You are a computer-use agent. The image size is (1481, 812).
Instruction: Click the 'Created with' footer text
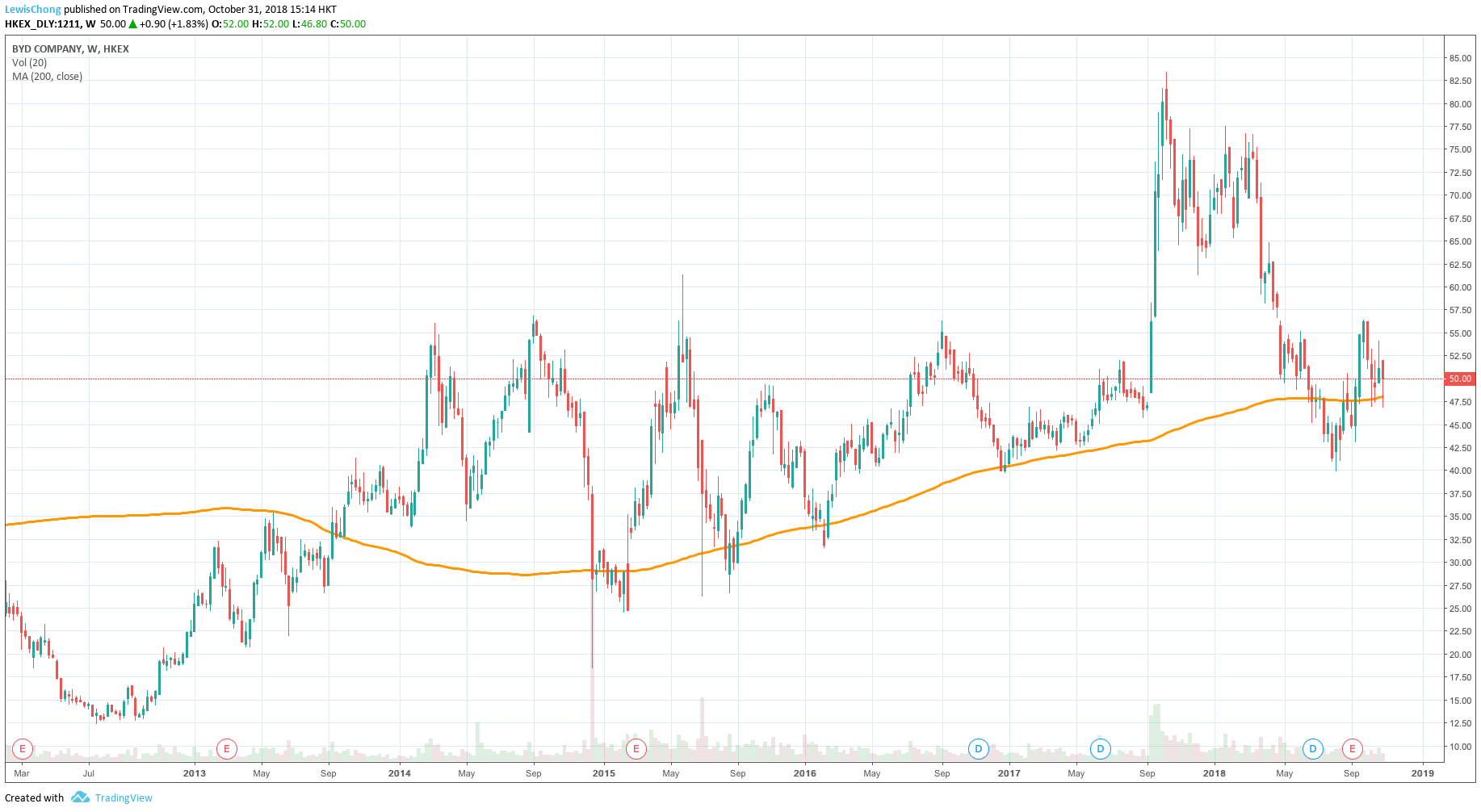tap(35, 797)
